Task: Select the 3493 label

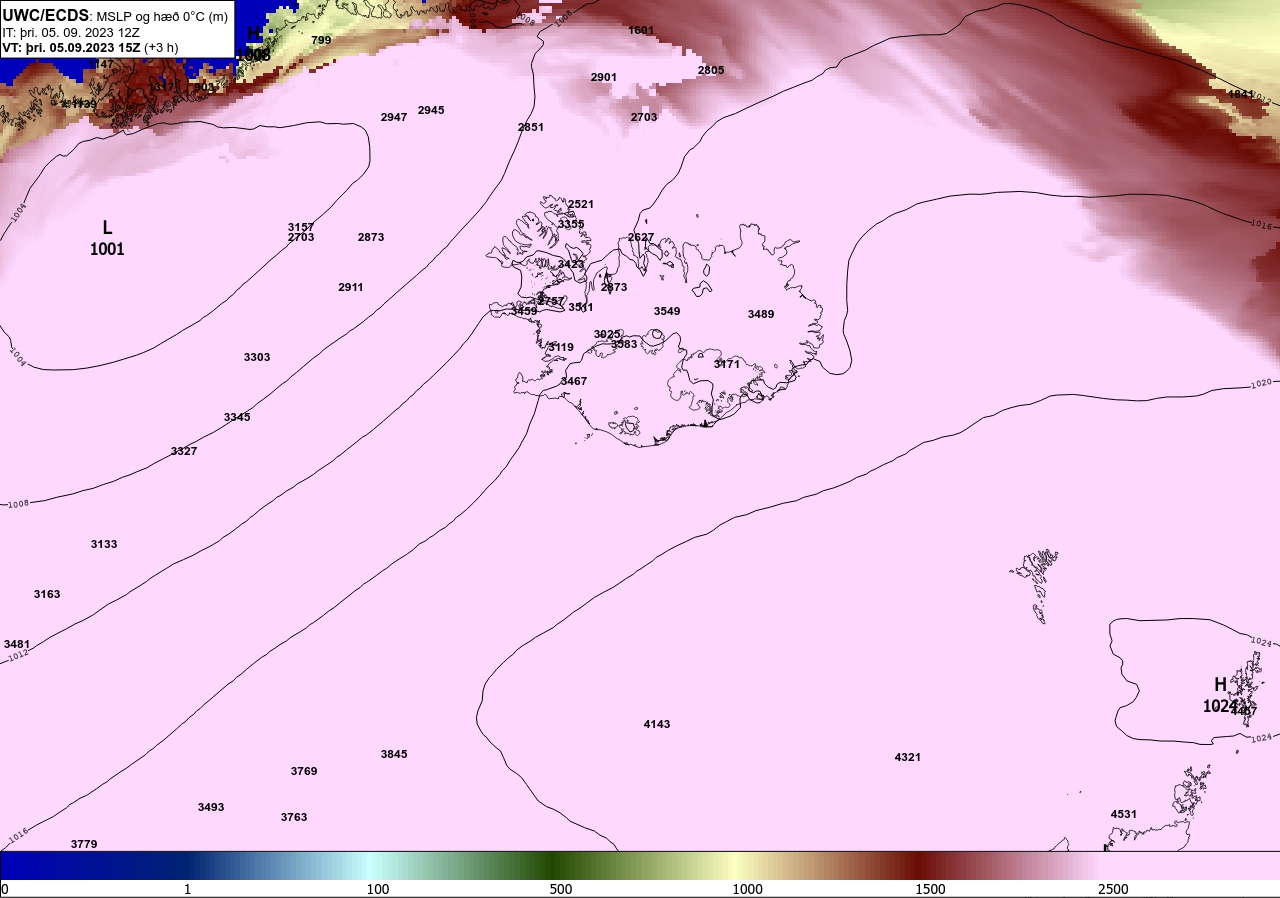Action: click(211, 807)
